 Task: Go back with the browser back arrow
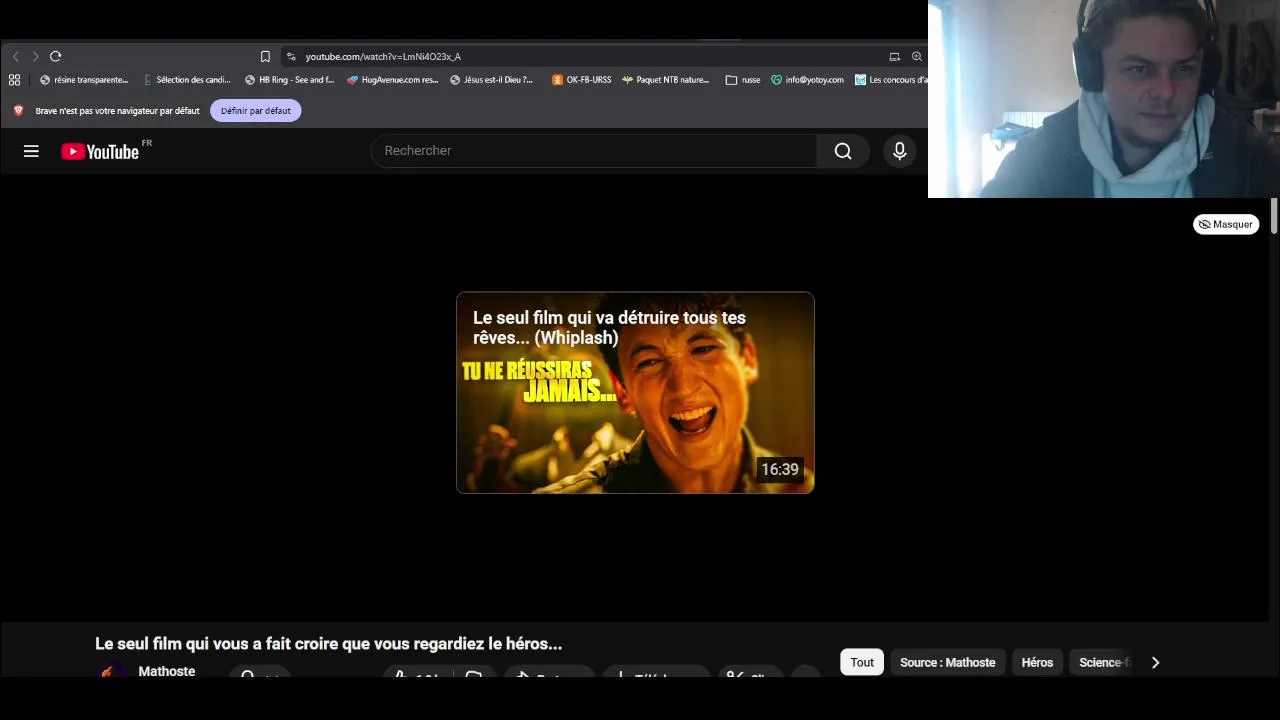tap(16, 56)
